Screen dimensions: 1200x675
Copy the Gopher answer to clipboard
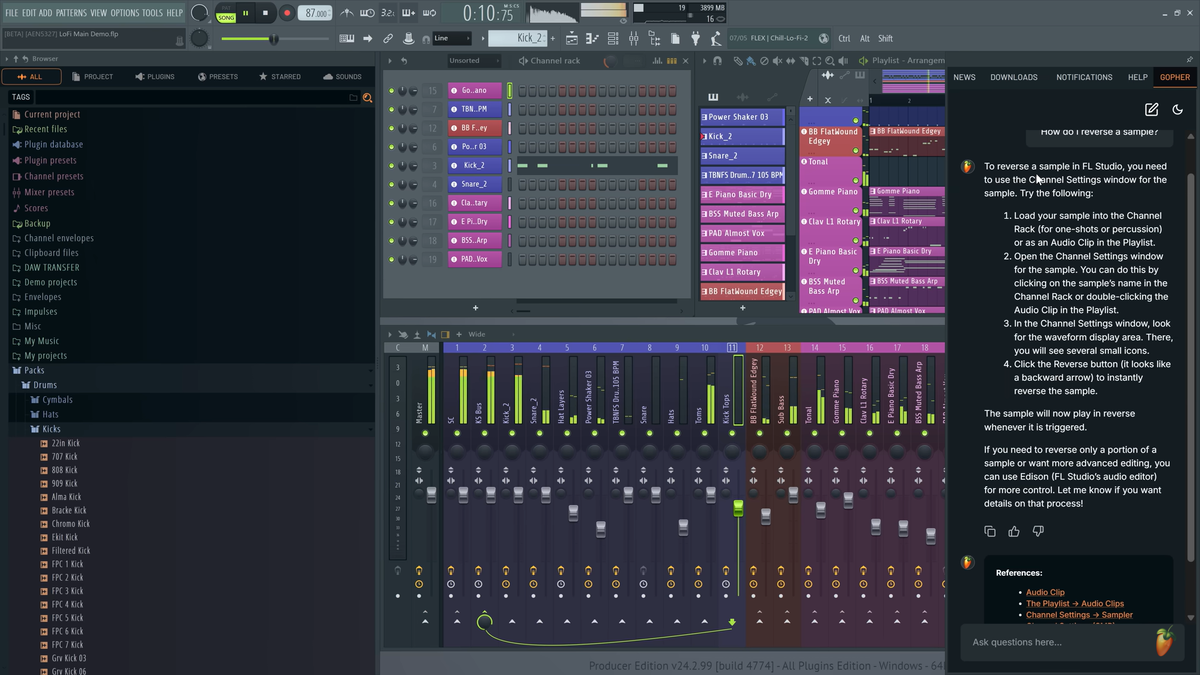[x=990, y=531]
